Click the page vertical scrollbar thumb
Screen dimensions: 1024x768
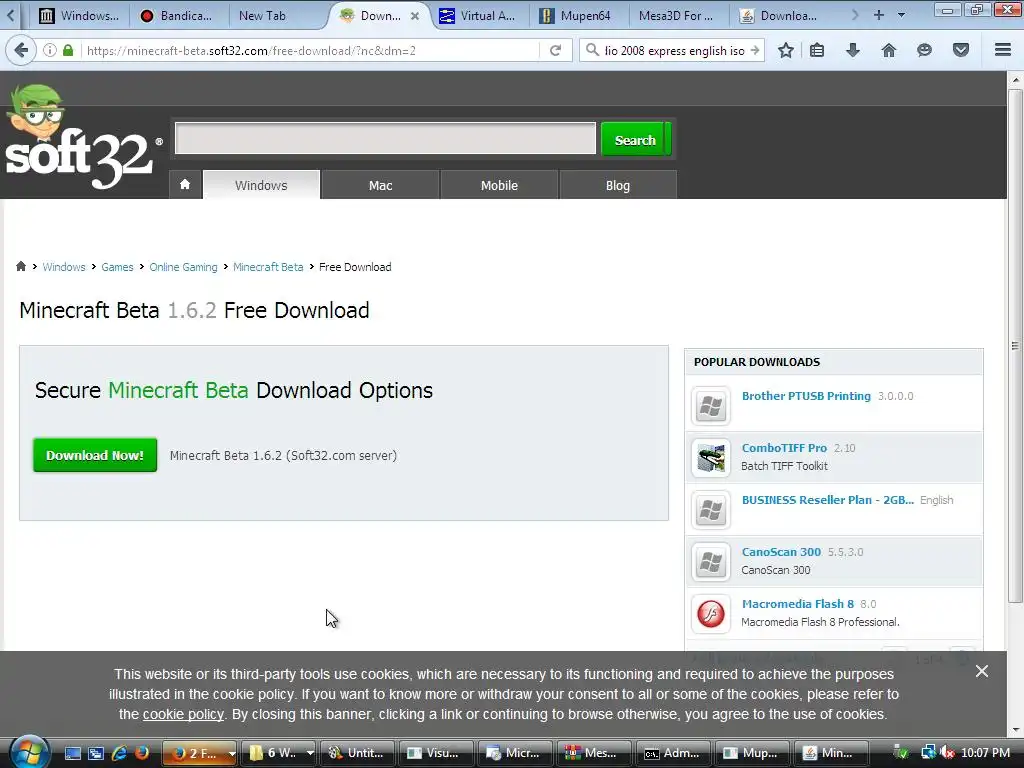[1015, 346]
